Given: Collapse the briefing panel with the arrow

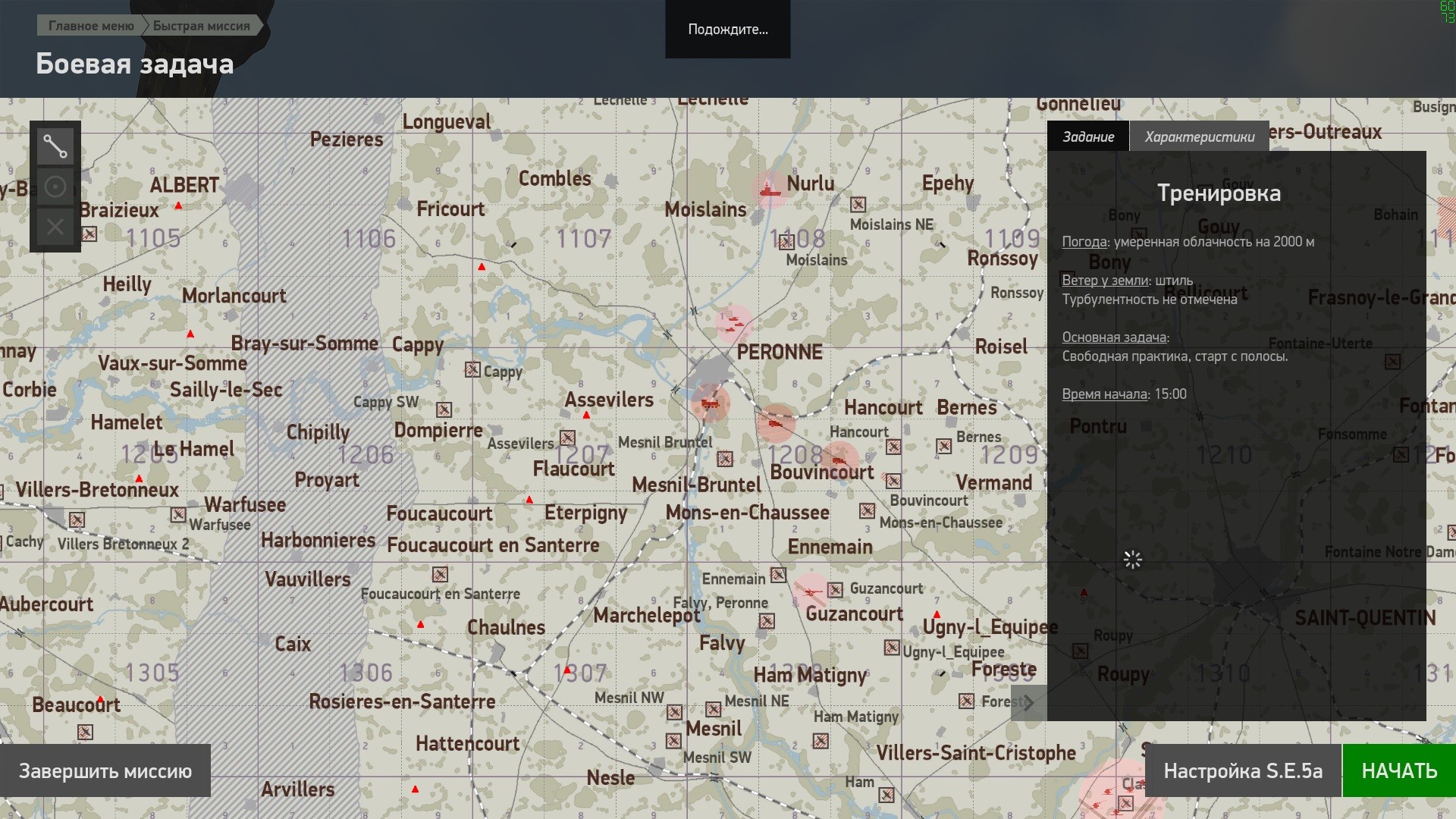Looking at the screenshot, I should [x=1029, y=703].
